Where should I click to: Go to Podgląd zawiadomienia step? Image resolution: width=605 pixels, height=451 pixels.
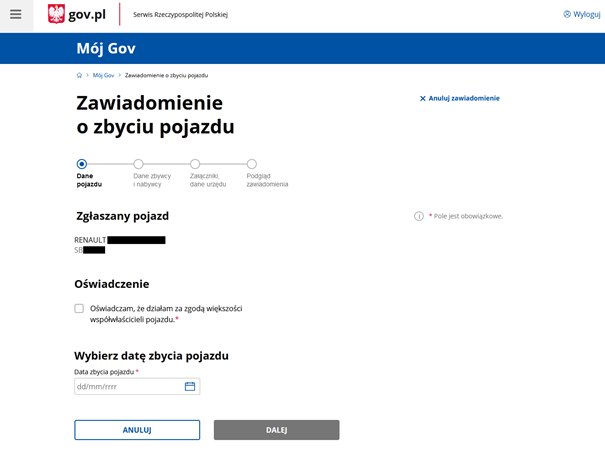coord(252,164)
